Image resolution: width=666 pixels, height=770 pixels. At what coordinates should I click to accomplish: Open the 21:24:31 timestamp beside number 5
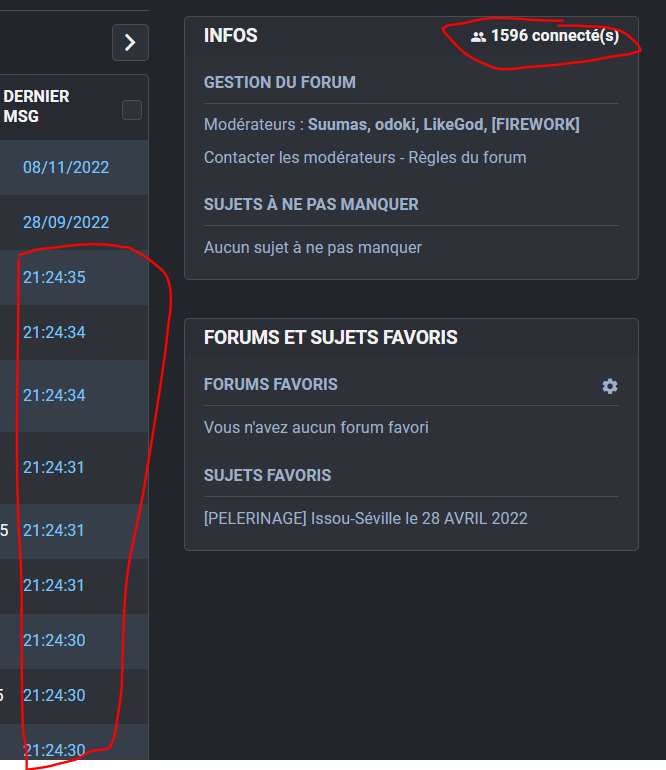point(54,530)
